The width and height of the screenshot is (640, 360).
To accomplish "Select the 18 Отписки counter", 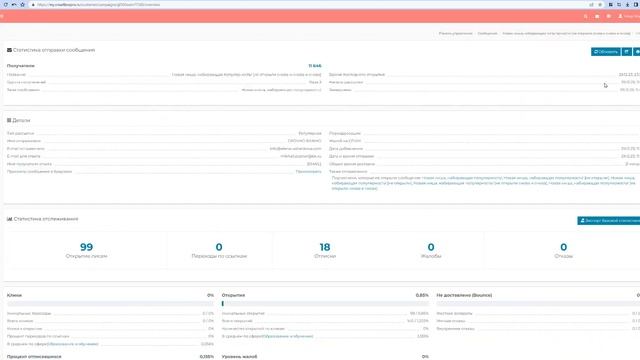I will (325, 250).
